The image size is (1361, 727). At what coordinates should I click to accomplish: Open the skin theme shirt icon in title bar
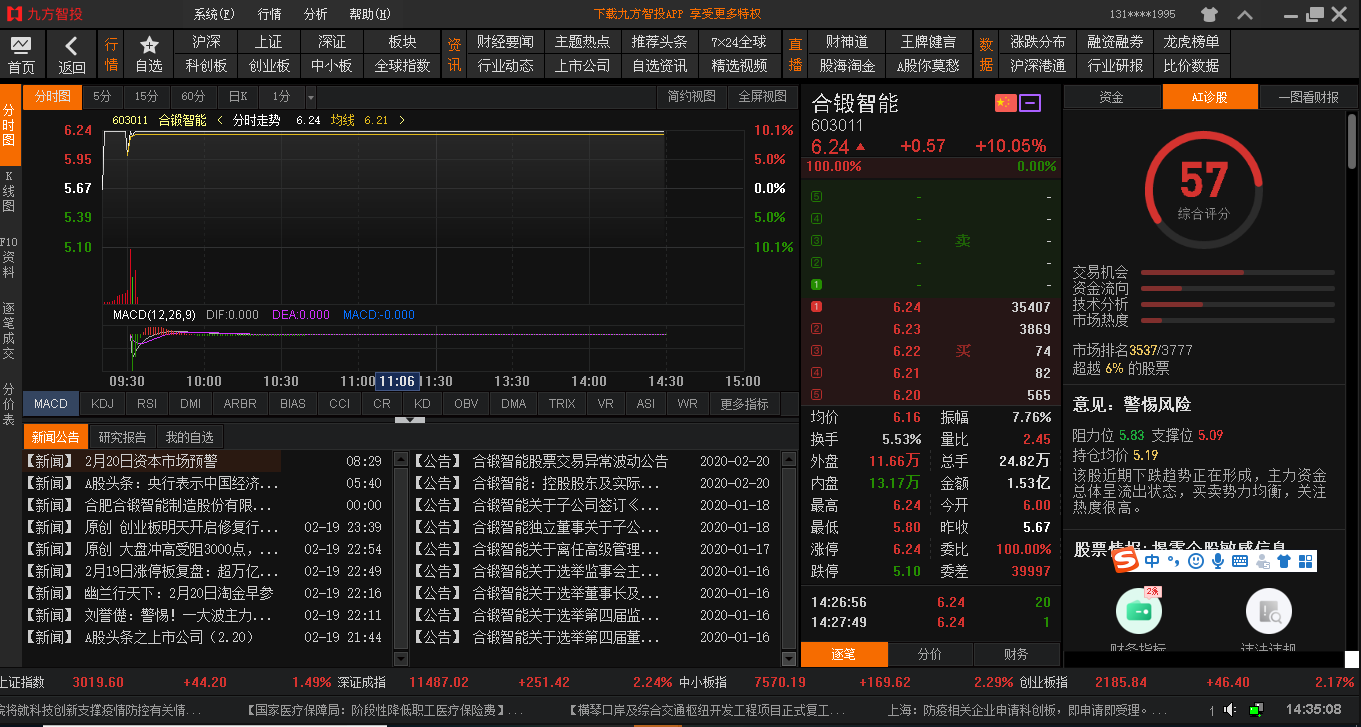click(1210, 14)
